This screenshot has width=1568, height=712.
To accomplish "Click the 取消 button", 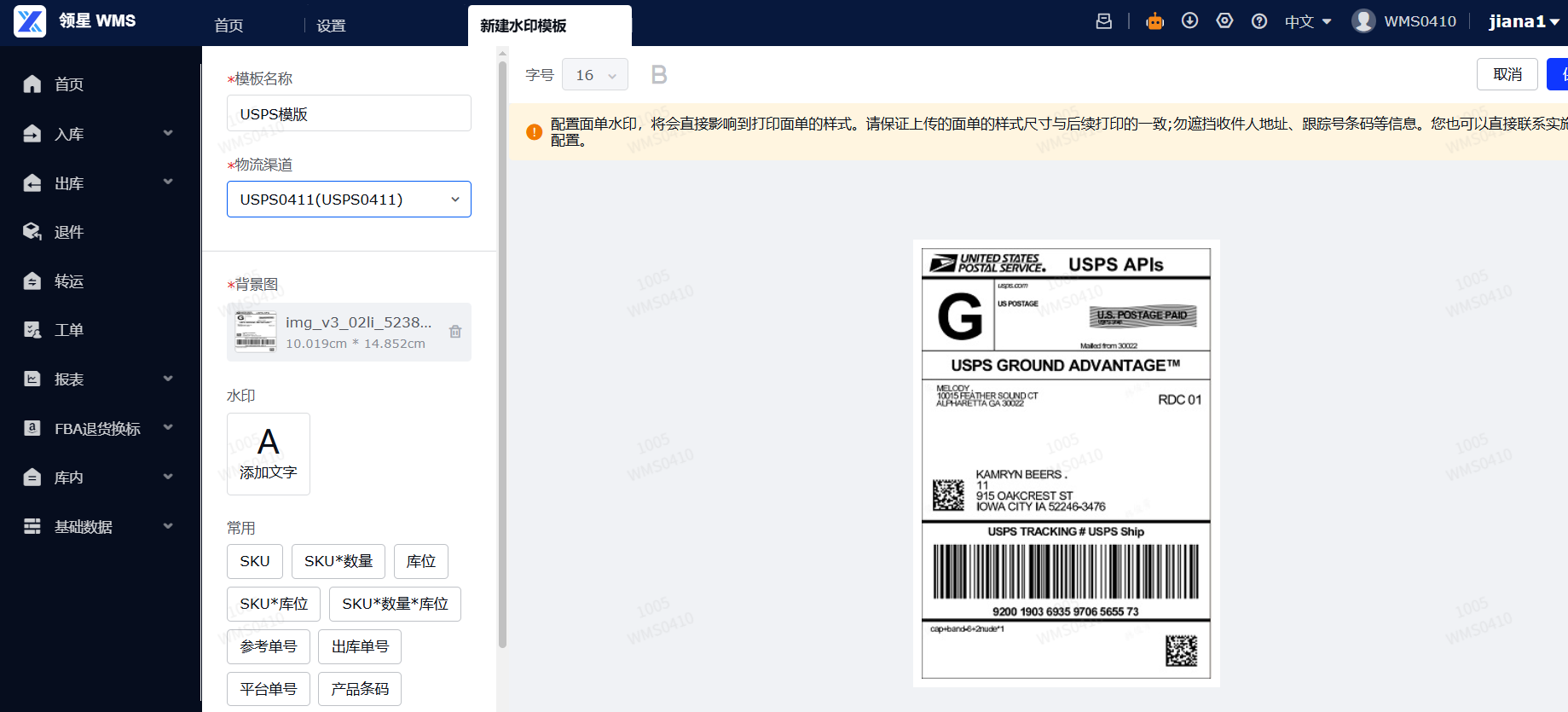I will 1507,74.
